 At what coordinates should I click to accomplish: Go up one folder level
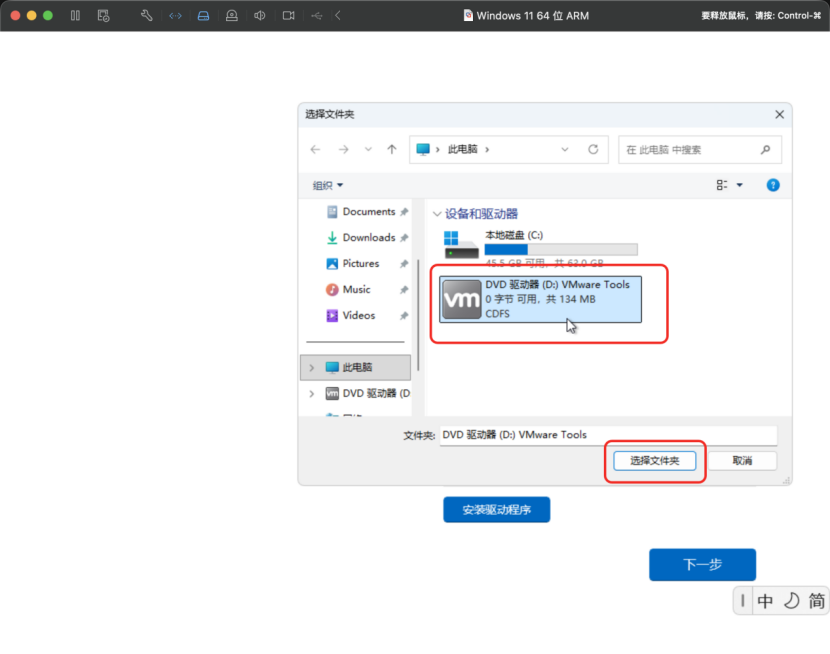[392, 150]
